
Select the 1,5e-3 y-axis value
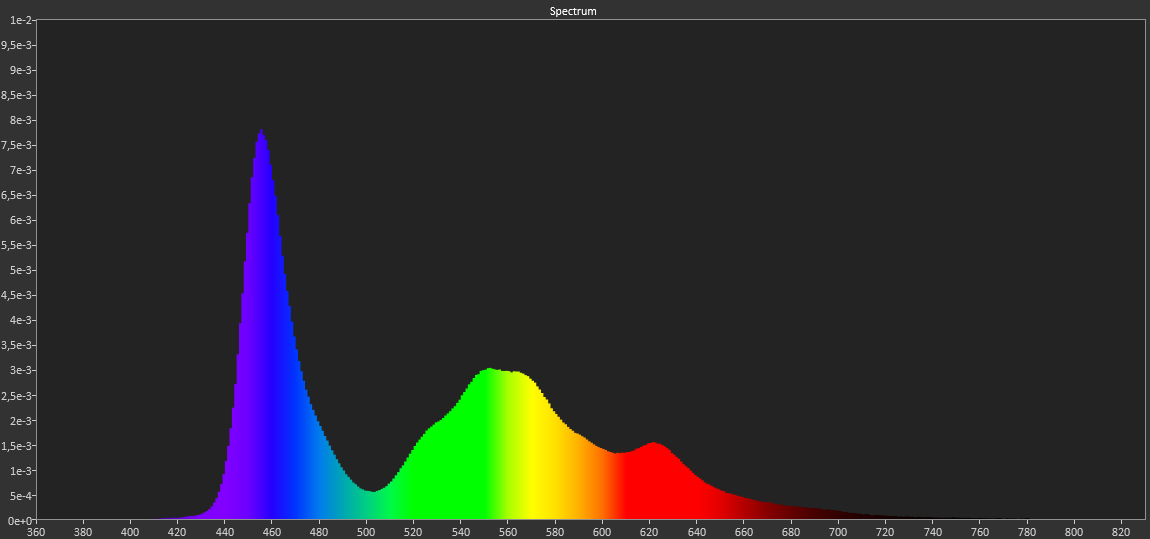point(15,445)
